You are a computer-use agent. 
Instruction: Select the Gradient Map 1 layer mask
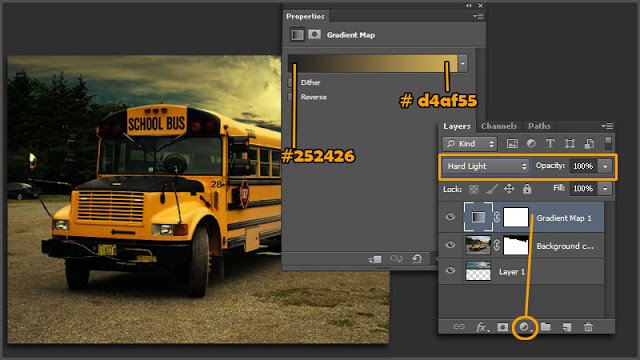tap(516, 217)
